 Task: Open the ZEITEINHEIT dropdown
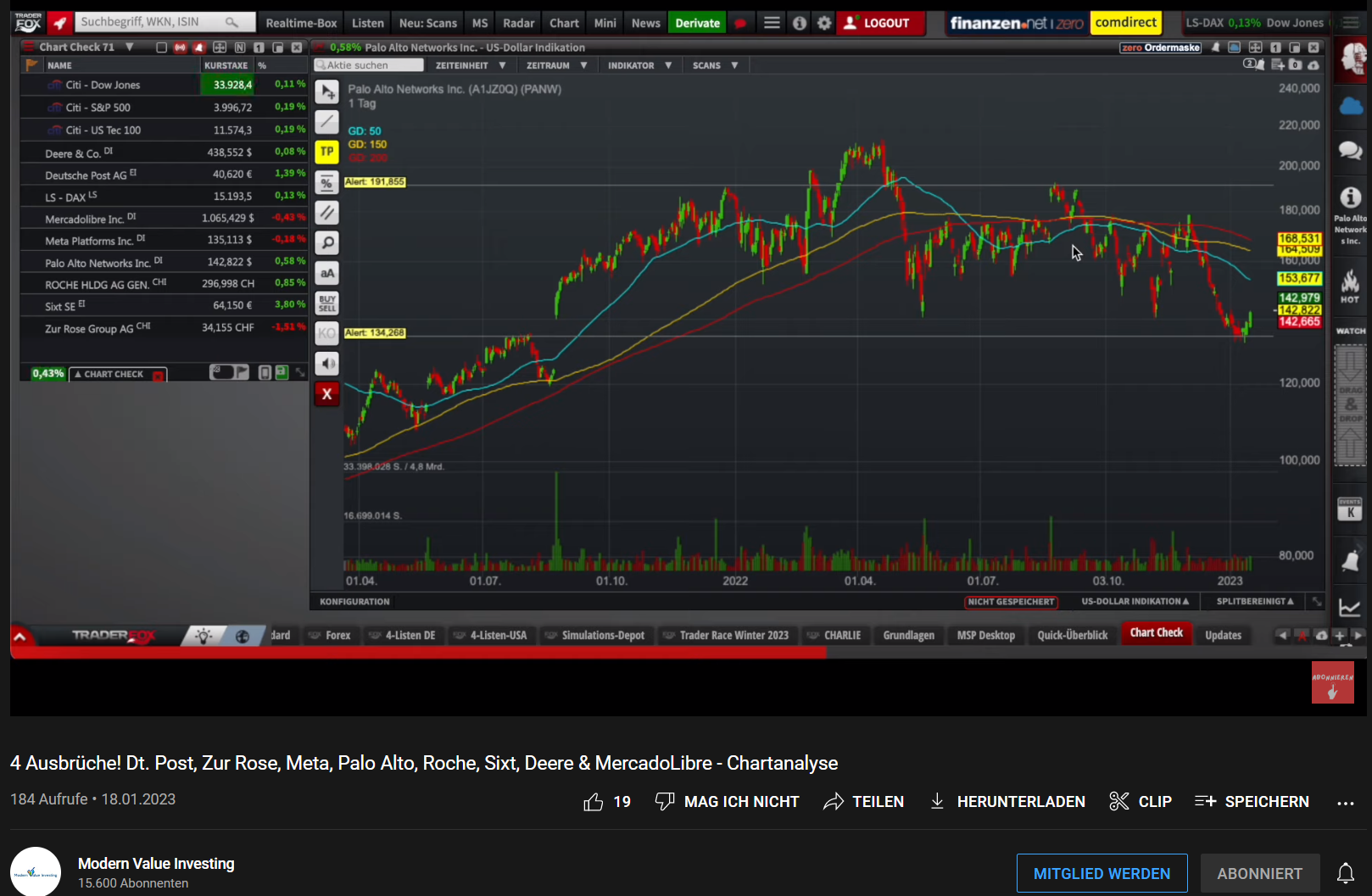click(x=471, y=65)
